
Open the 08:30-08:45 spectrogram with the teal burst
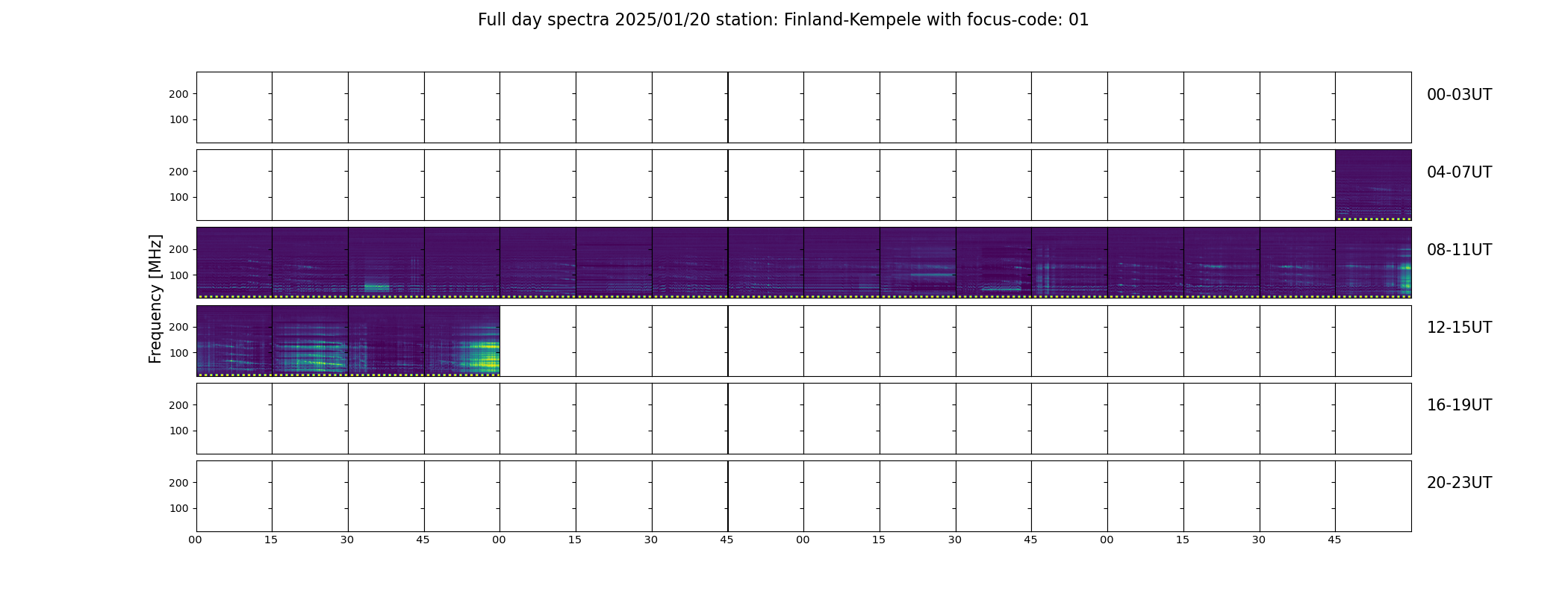tap(386, 263)
